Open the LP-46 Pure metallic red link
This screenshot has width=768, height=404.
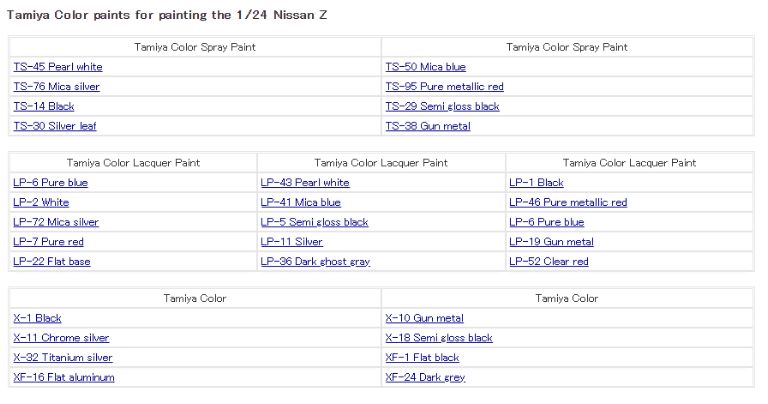[x=568, y=202]
